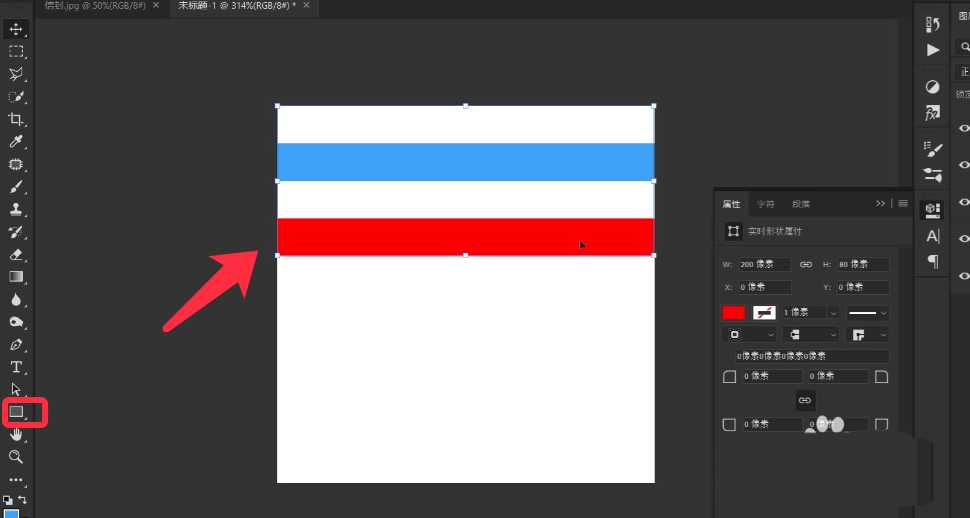
Task: Select the Spot Healing tool
Action: coord(16,165)
